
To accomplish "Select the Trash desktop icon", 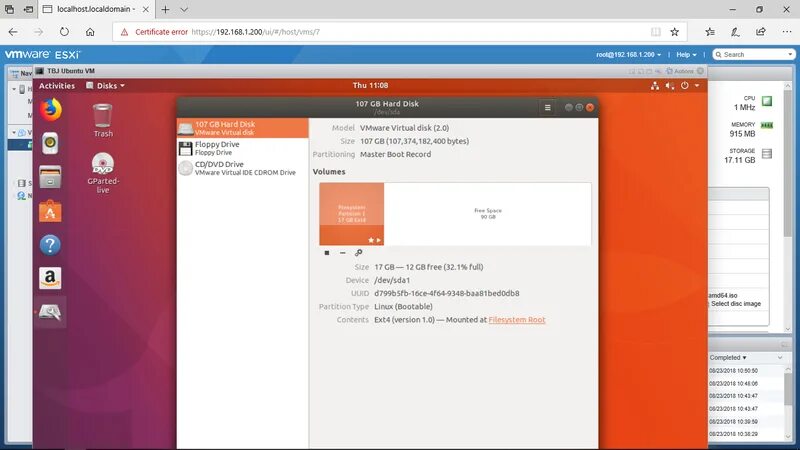I will (x=103, y=120).
